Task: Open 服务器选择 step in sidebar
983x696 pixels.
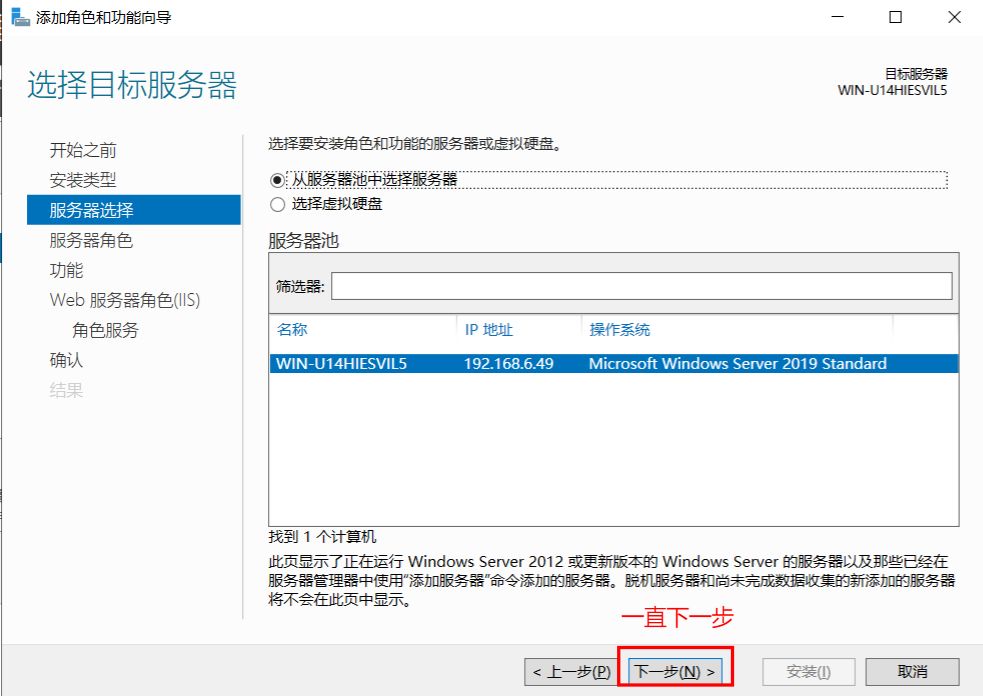Action: pyautogui.click(x=134, y=209)
